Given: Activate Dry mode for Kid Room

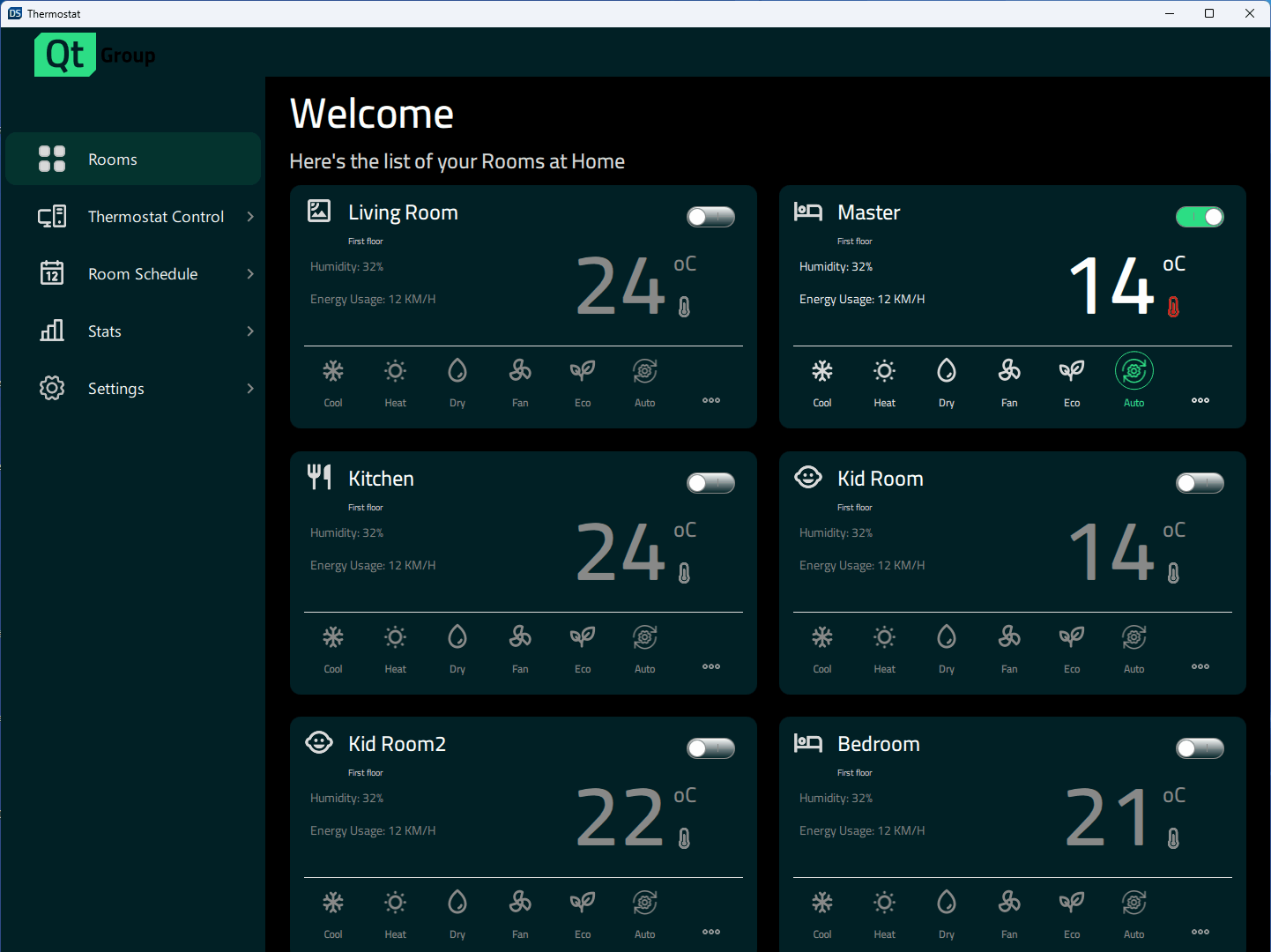Looking at the screenshot, I should [x=946, y=645].
